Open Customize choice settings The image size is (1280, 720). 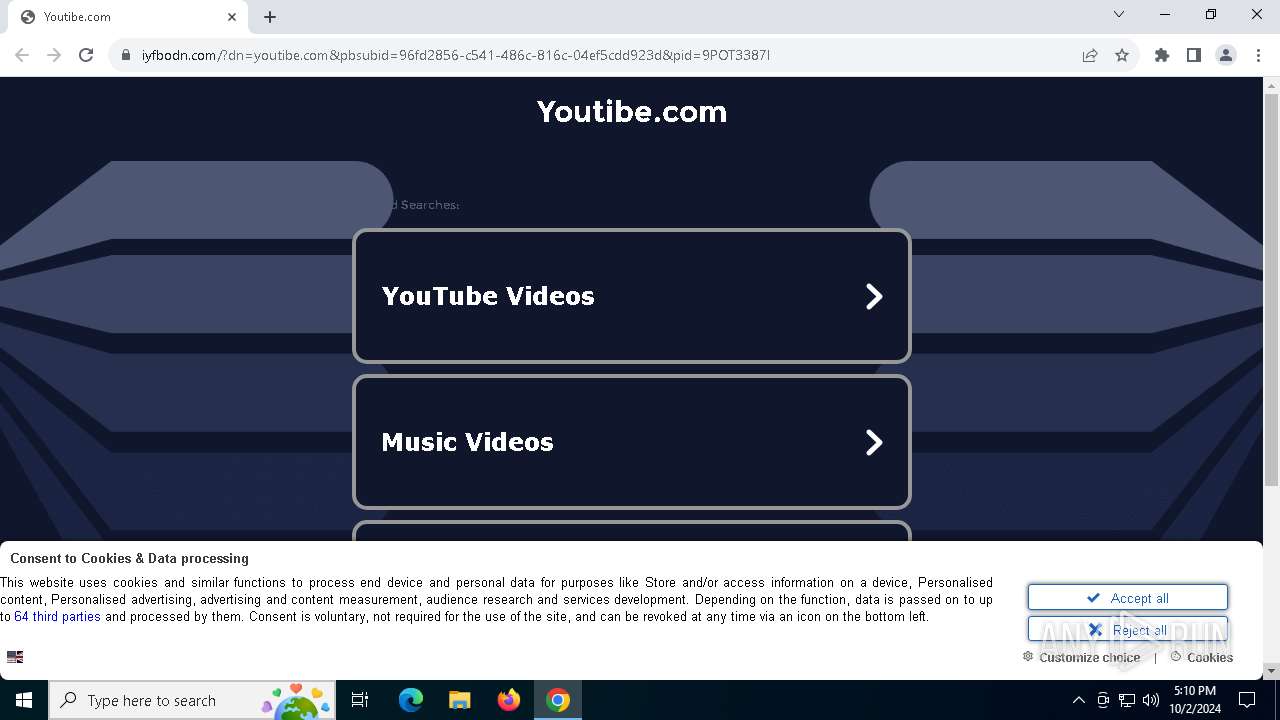[1081, 657]
